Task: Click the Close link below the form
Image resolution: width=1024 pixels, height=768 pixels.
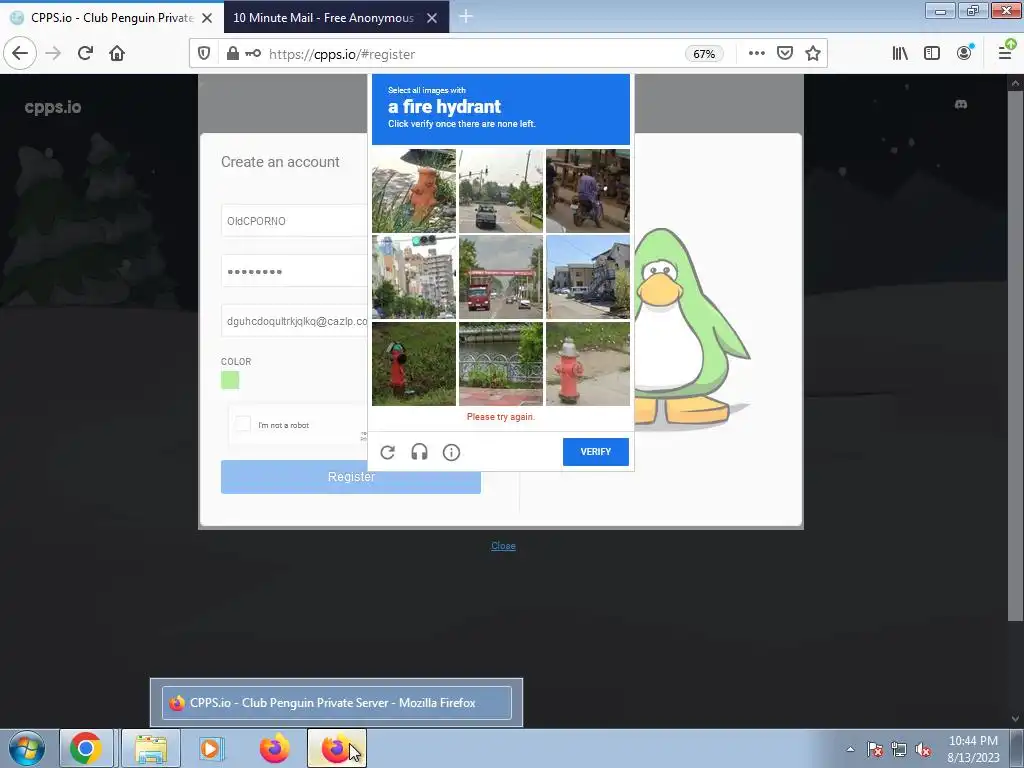Action: click(504, 546)
